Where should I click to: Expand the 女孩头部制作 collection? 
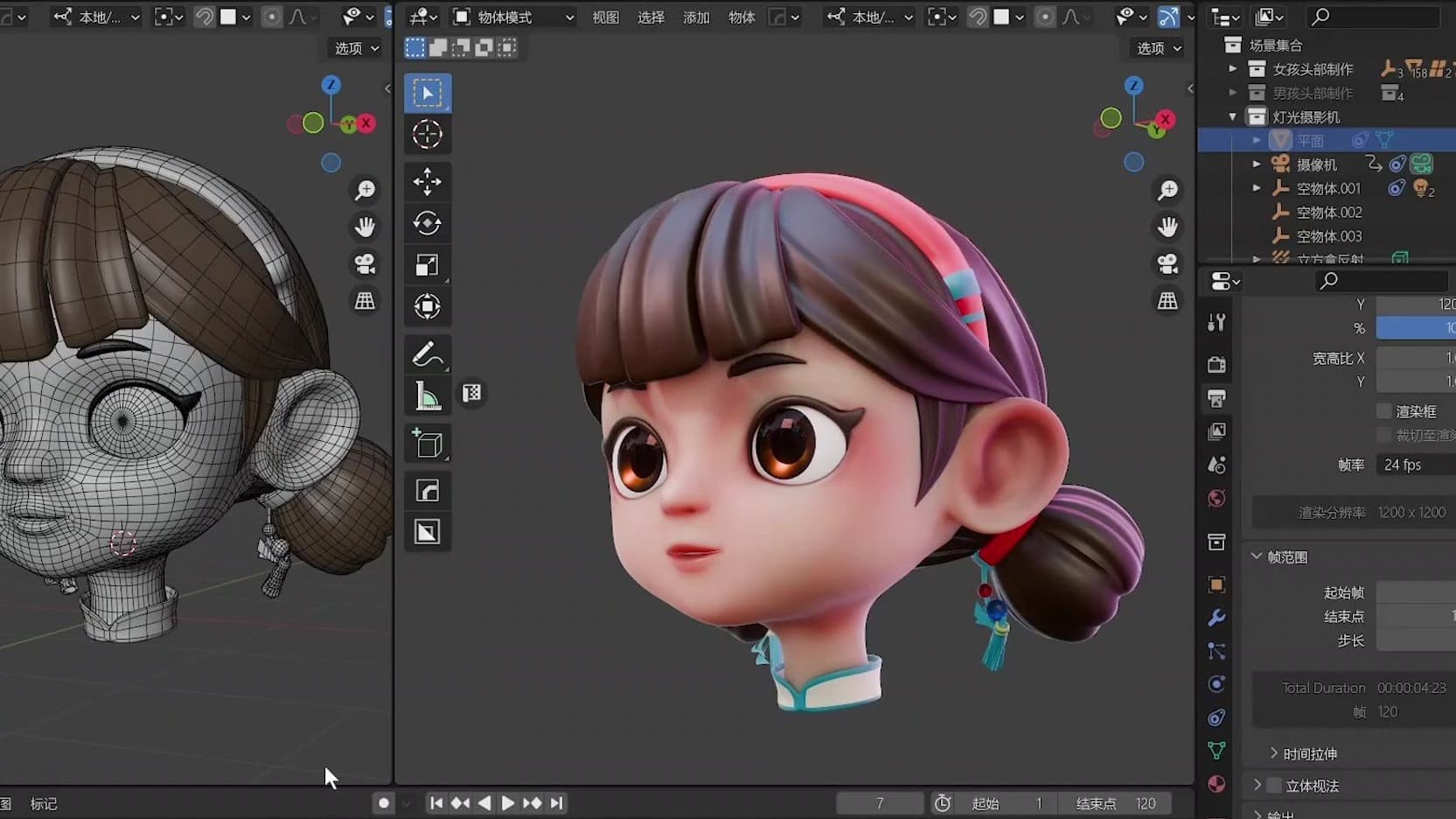1232,68
